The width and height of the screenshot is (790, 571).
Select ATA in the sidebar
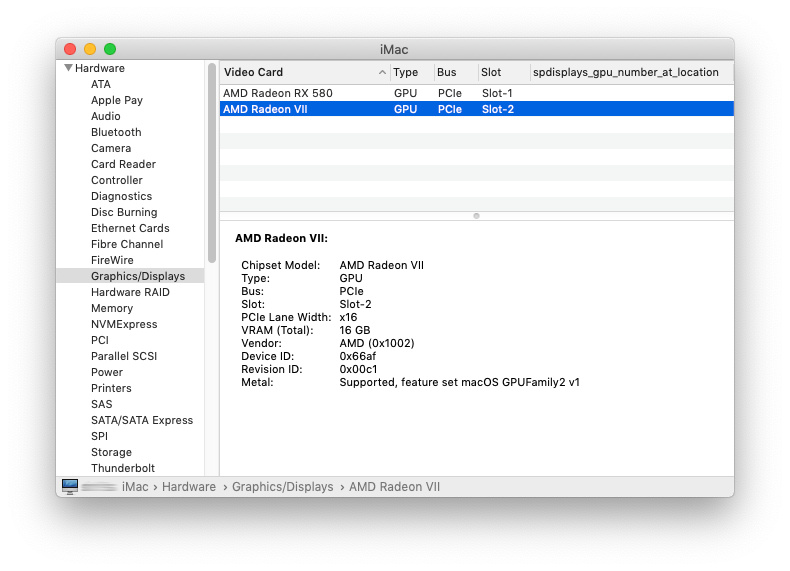pos(101,84)
